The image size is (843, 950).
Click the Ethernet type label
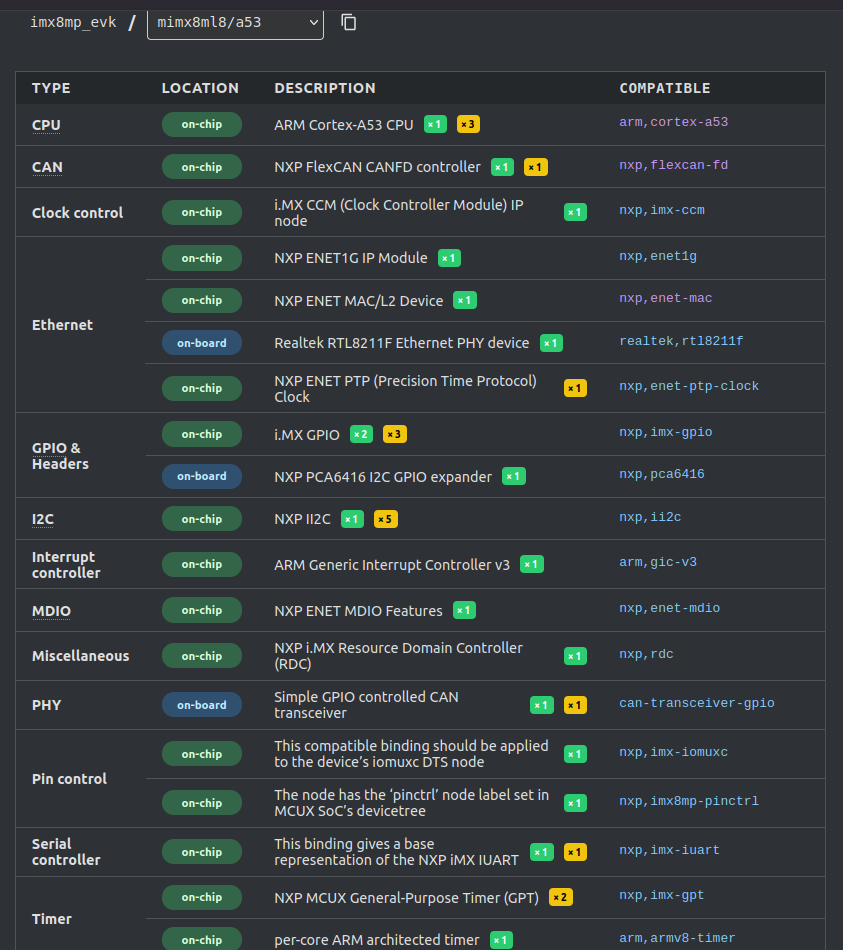pyautogui.click(x=62, y=325)
